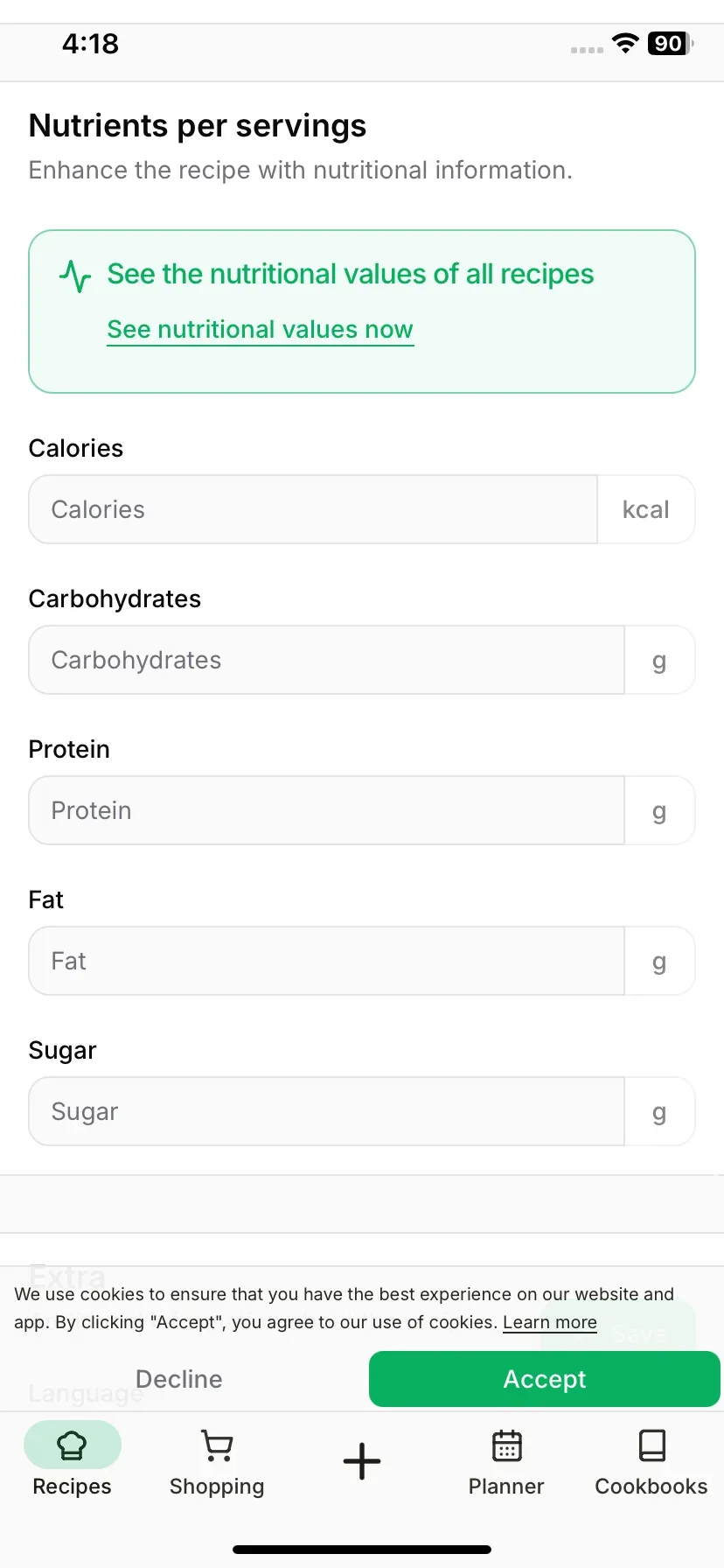
Task: Open the Cookbooks book icon
Action: tap(651, 1445)
